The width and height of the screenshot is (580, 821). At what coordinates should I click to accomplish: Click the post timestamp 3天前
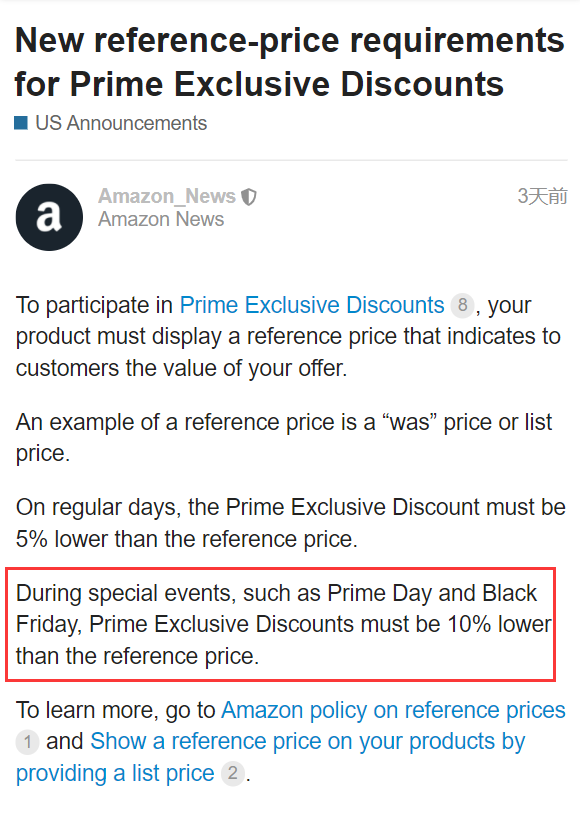(542, 196)
